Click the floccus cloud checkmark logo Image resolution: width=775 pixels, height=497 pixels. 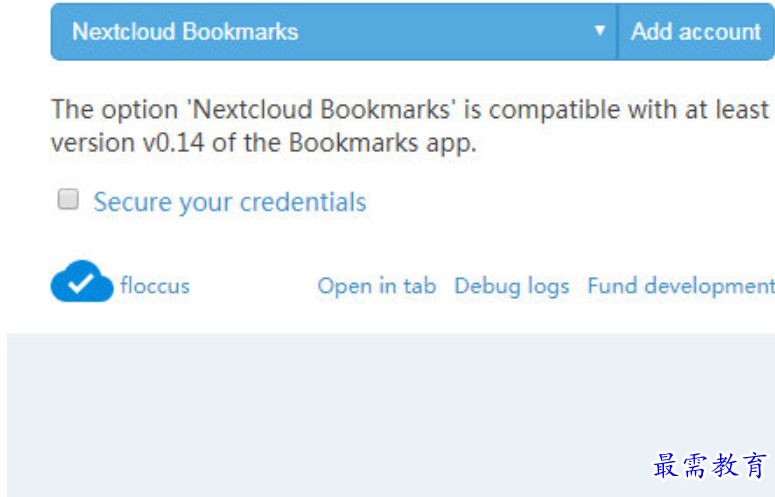click(x=82, y=281)
